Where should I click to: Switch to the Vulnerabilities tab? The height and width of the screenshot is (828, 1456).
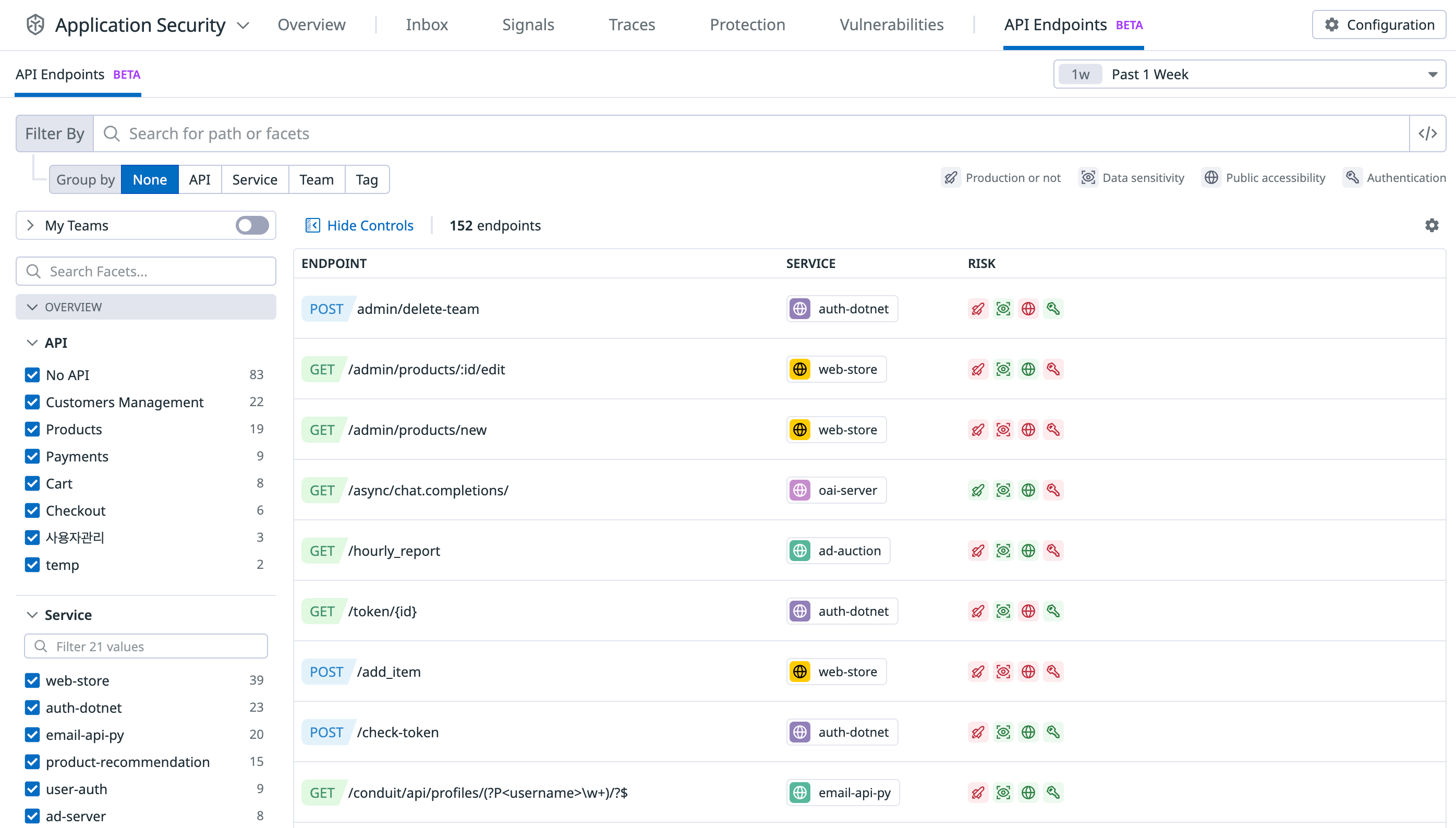pyautogui.click(x=891, y=25)
